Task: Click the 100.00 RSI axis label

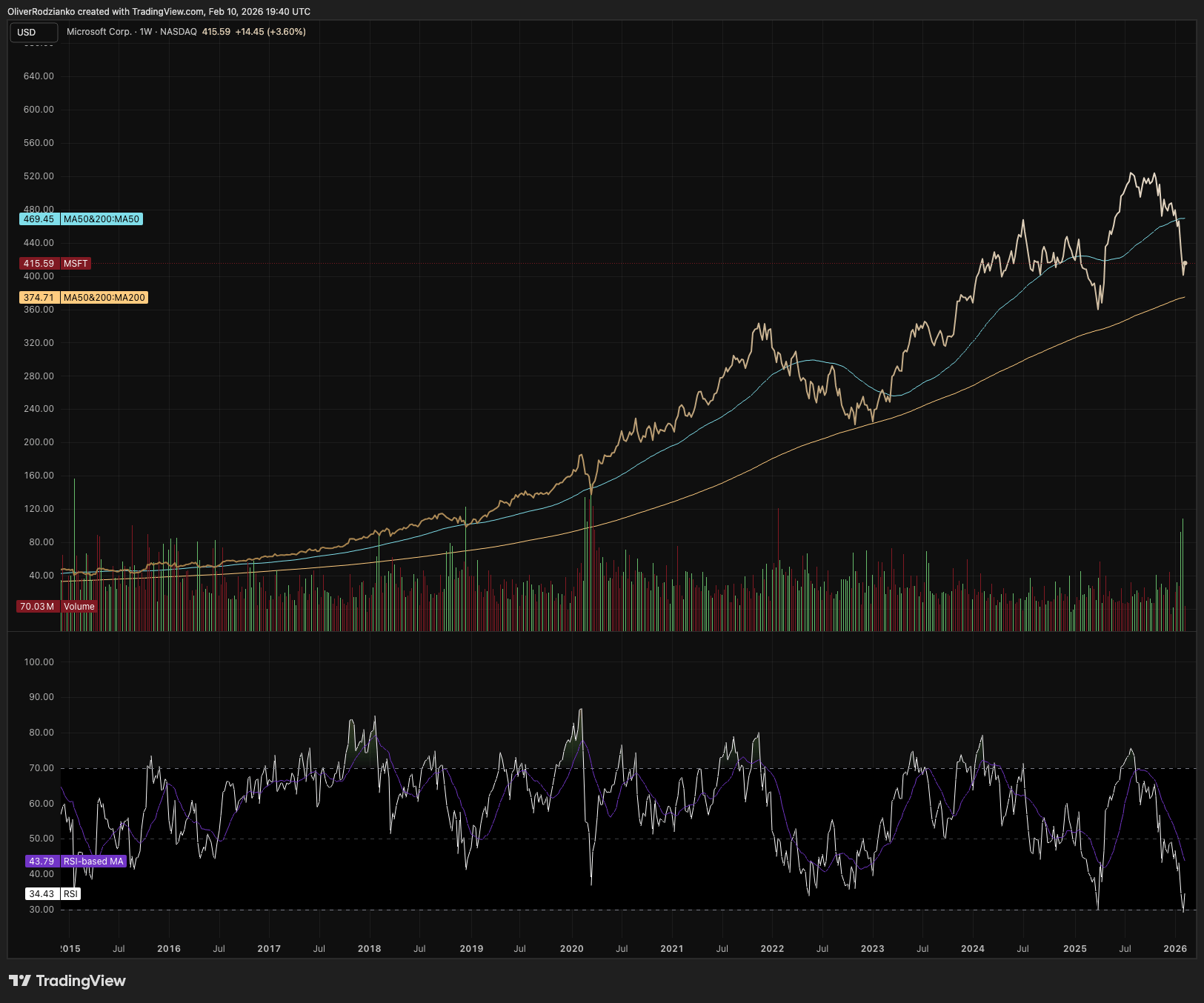Action: point(39,662)
